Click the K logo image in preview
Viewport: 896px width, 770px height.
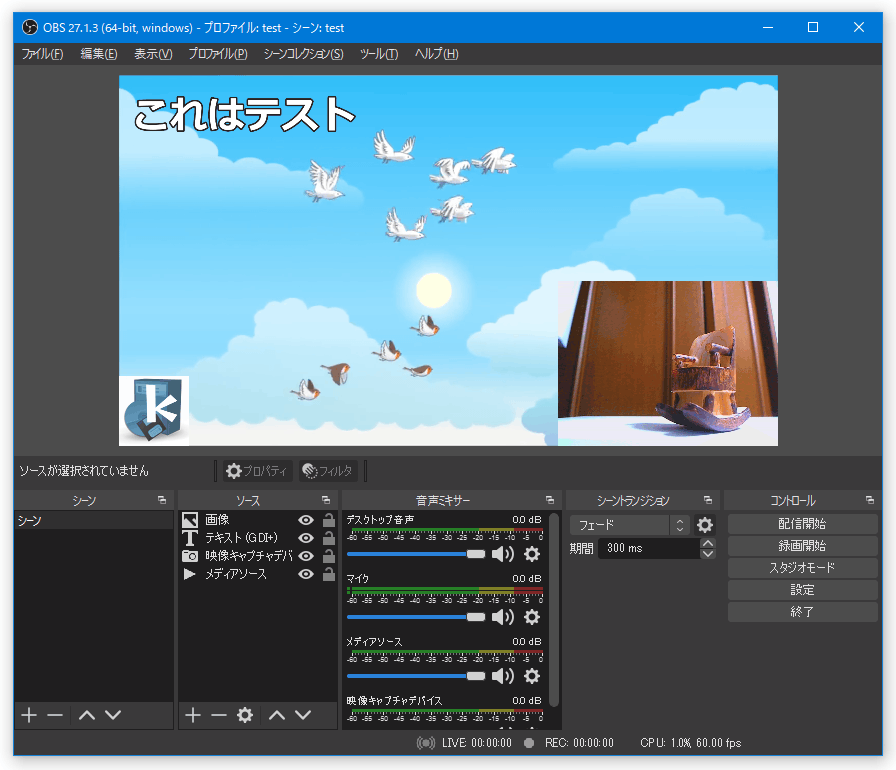(x=154, y=411)
